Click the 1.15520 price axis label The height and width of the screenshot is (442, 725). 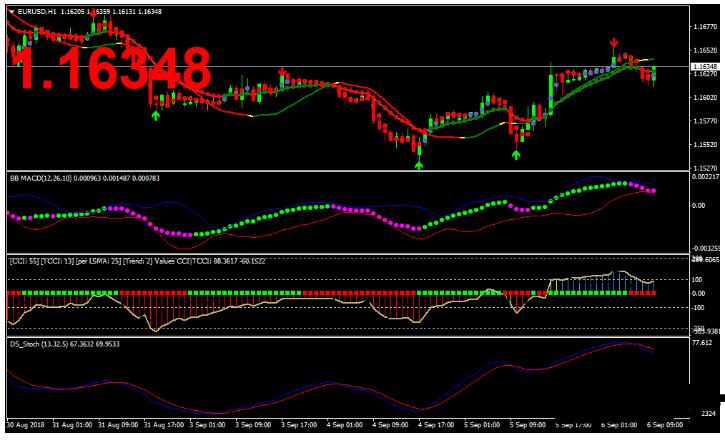[705, 145]
